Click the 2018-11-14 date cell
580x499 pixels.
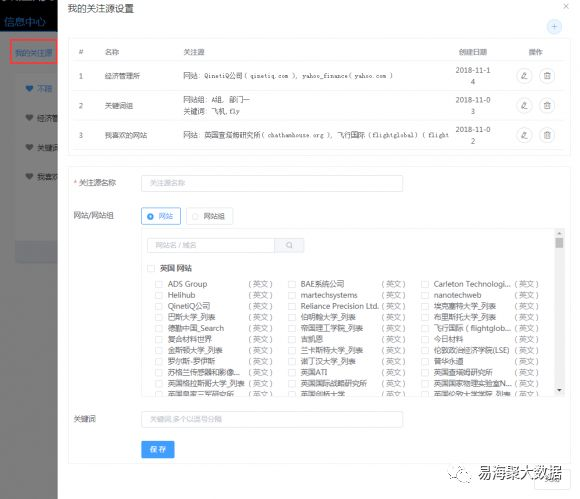(473, 76)
